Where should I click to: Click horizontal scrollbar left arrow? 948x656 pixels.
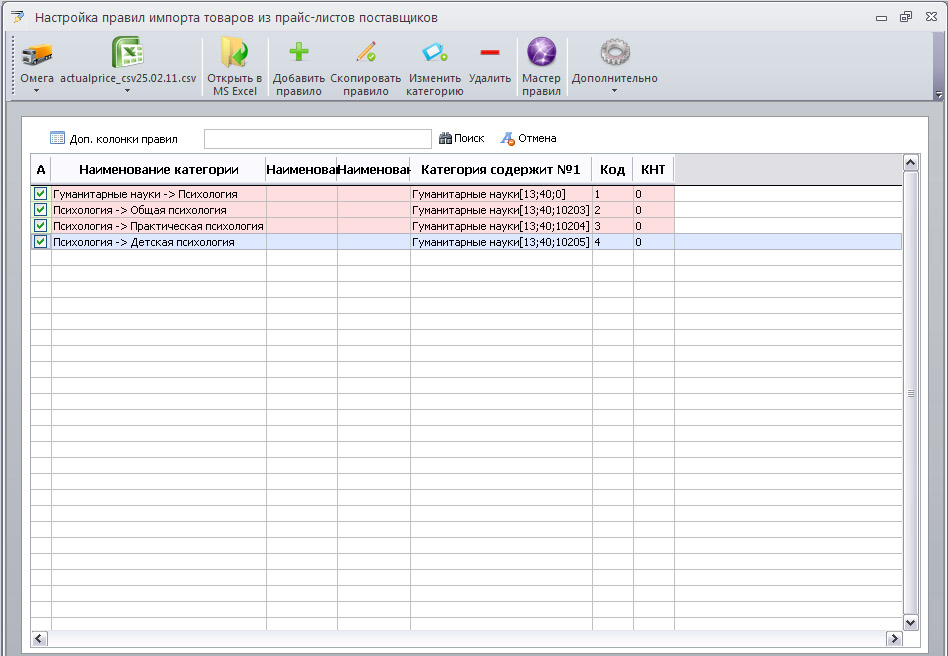point(39,638)
